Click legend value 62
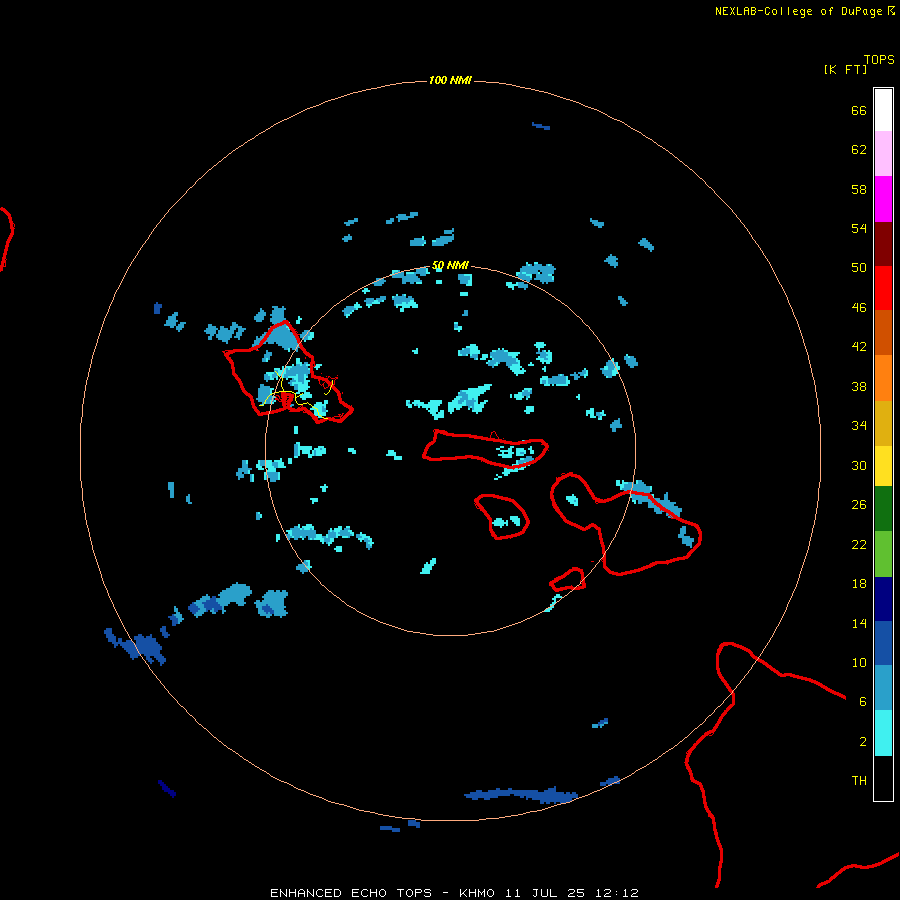 tap(859, 150)
